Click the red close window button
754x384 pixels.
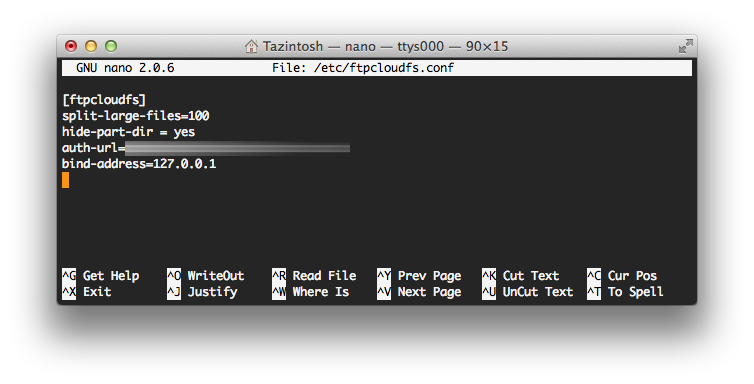71,46
